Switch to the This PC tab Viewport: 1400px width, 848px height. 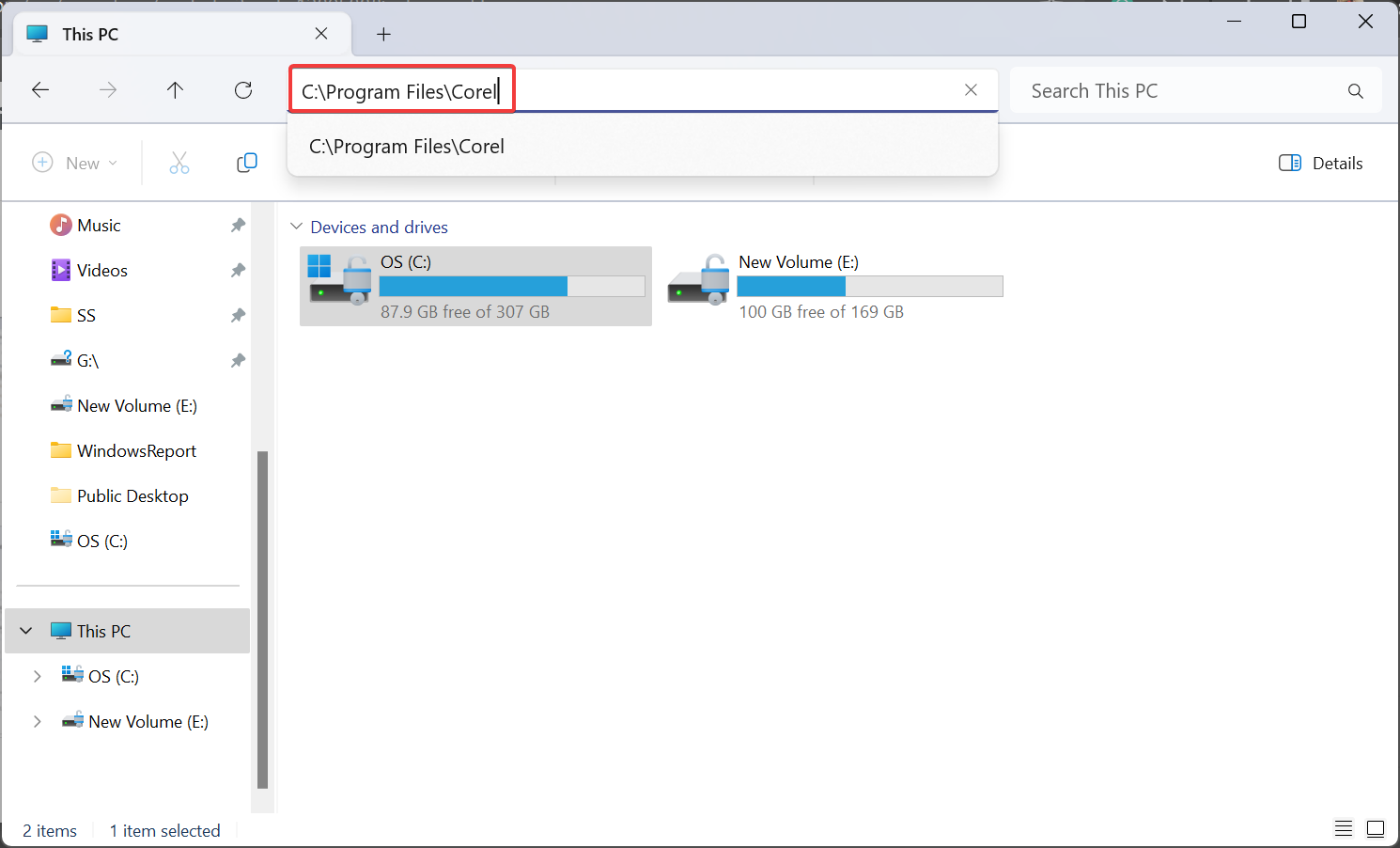pyautogui.click(x=90, y=33)
